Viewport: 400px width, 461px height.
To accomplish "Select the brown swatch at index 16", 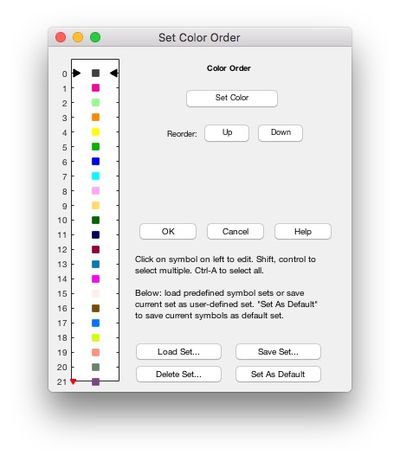I will (x=96, y=308).
